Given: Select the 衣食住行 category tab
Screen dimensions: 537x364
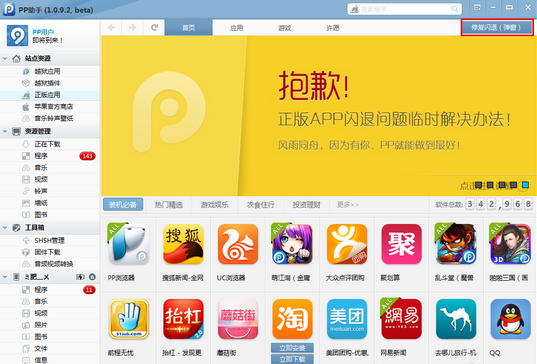Looking at the screenshot, I should coord(261,205).
